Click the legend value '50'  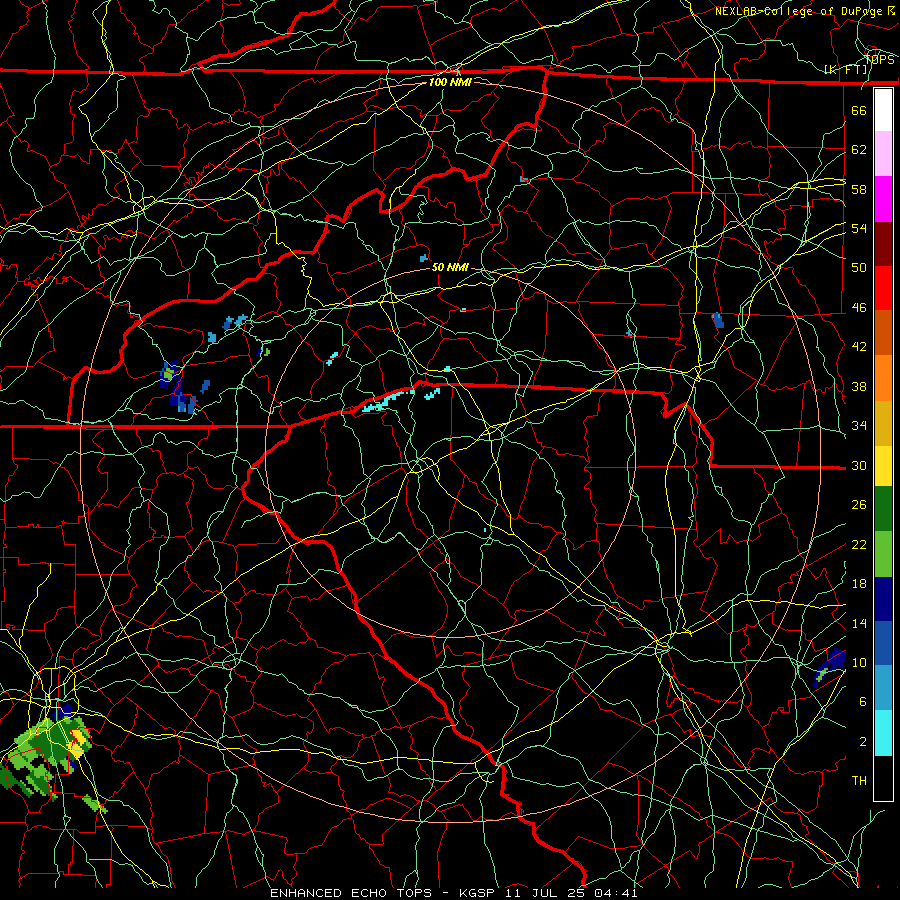(859, 267)
